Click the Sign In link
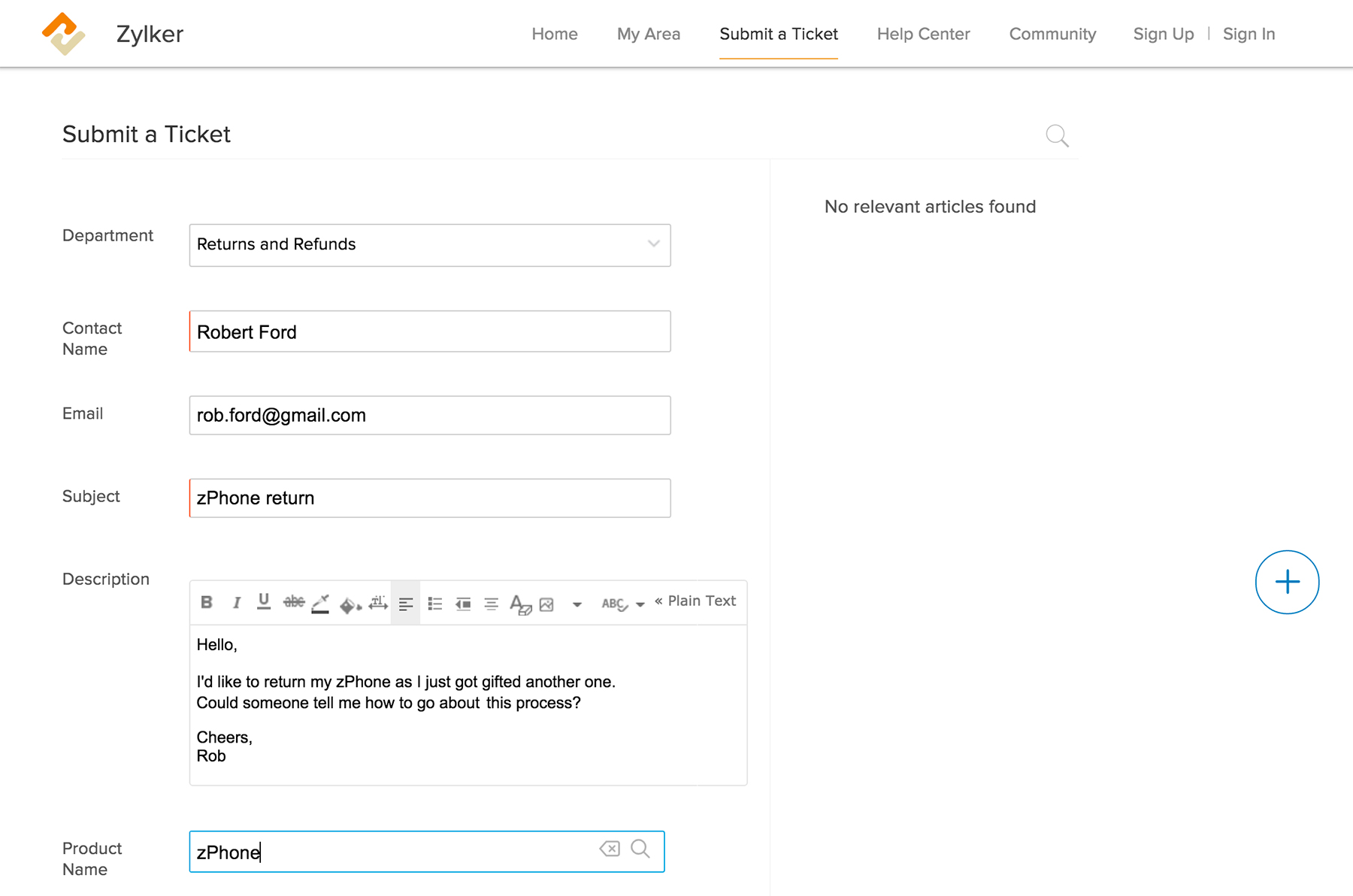The width and height of the screenshot is (1353, 896). [1249, 34]
